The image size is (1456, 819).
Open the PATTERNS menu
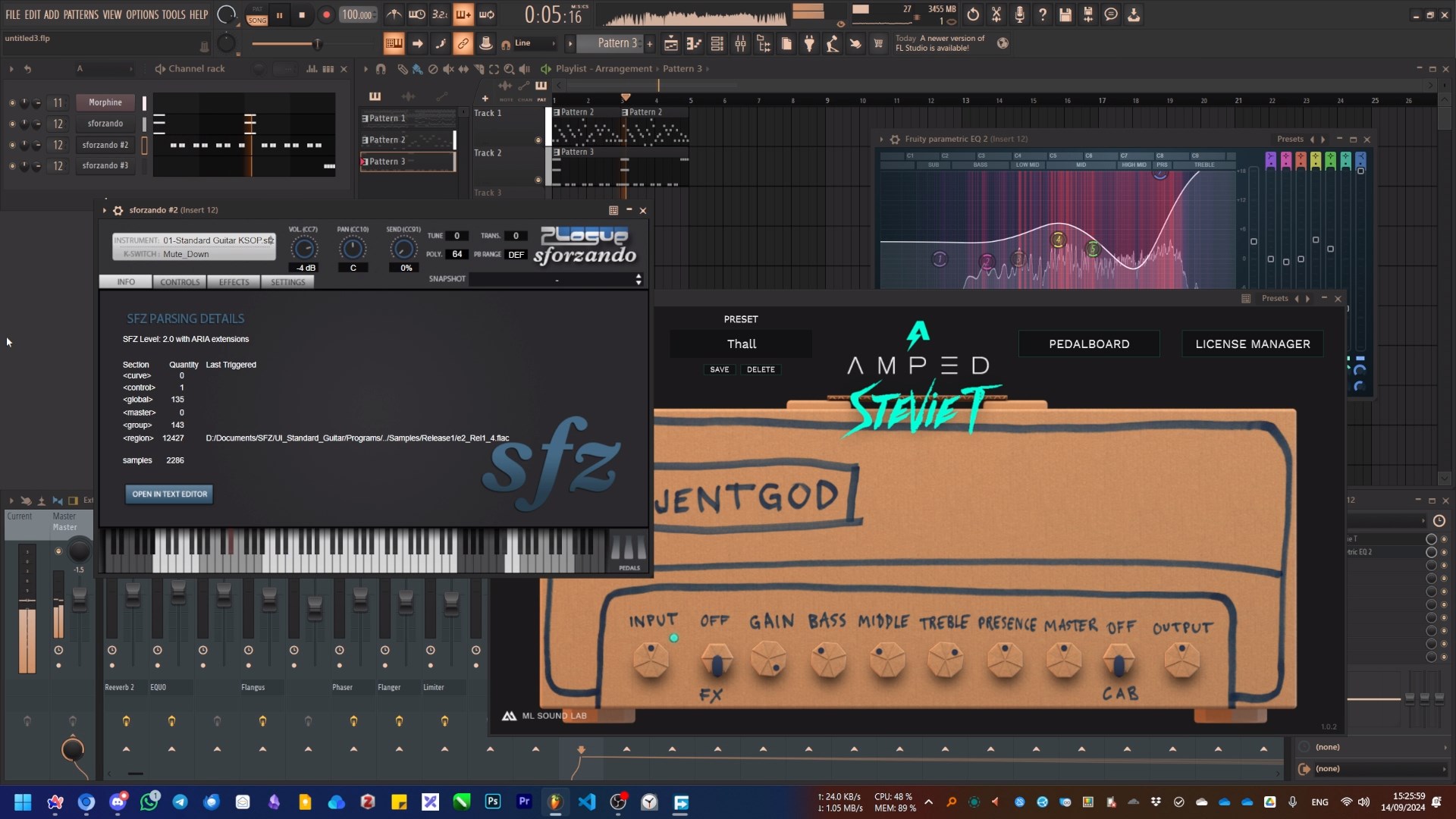click(80, 14)
